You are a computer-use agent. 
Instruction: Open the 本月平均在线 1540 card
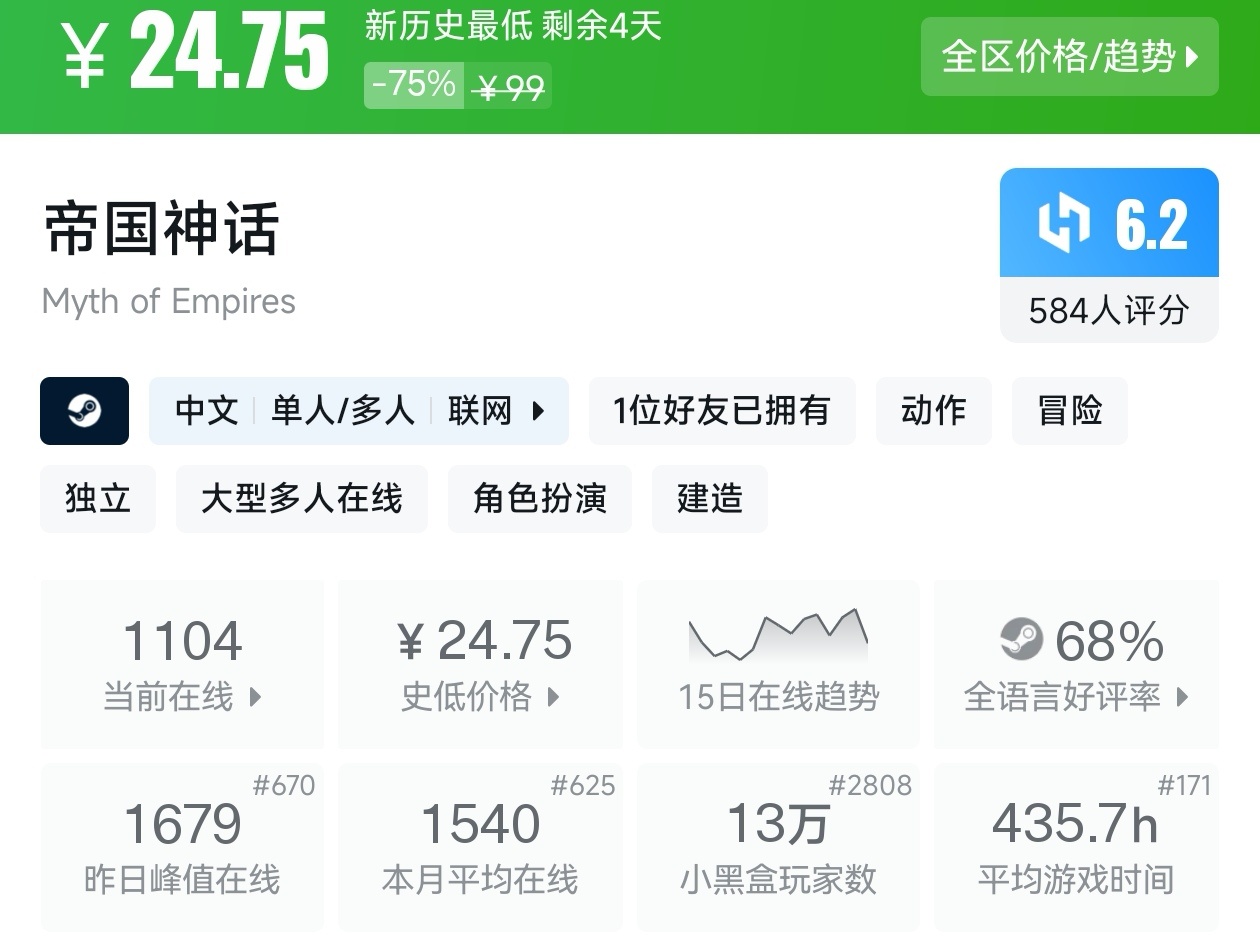(x=480, y=848)
